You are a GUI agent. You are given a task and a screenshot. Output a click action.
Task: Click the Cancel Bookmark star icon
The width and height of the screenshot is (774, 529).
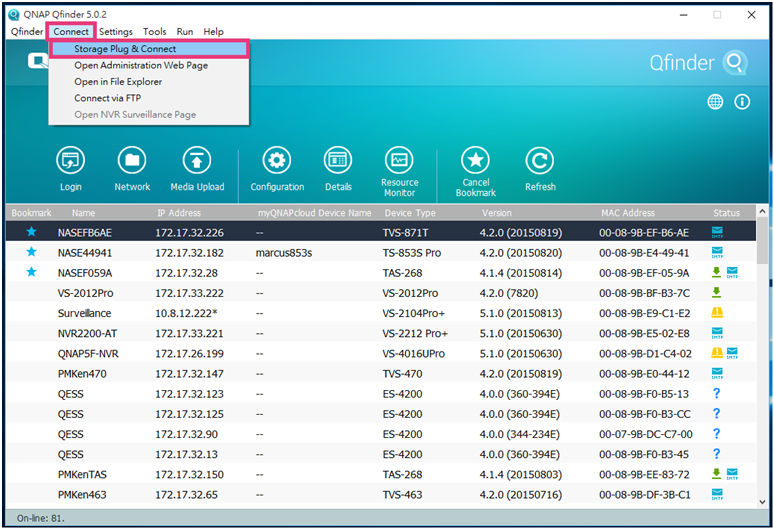(476, 161)
